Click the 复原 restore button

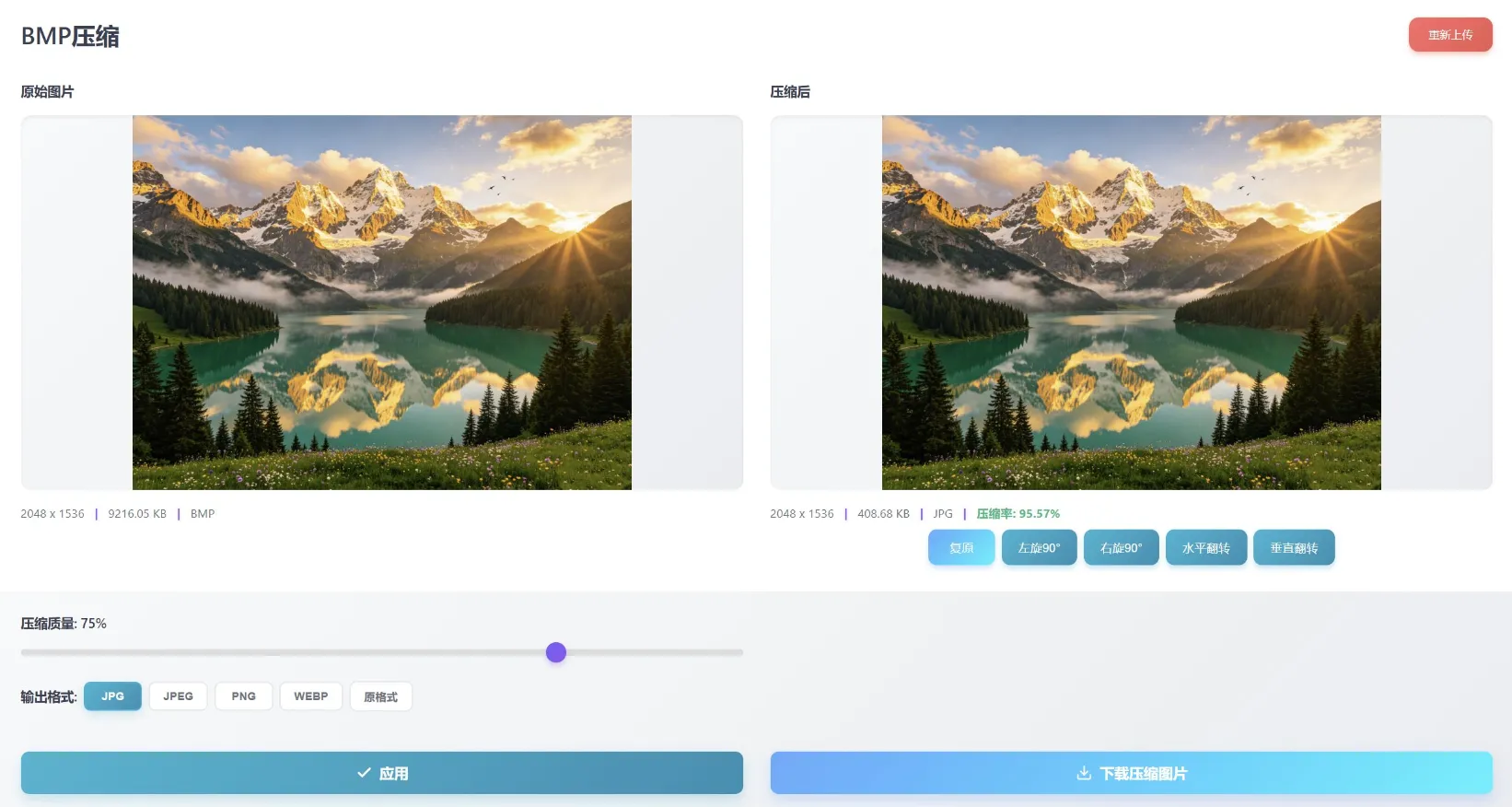coord(961,547)
